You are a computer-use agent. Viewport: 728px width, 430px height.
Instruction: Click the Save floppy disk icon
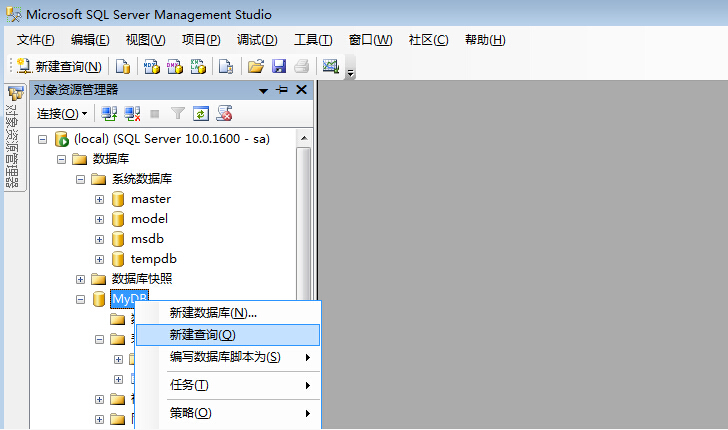coord(279,66)
